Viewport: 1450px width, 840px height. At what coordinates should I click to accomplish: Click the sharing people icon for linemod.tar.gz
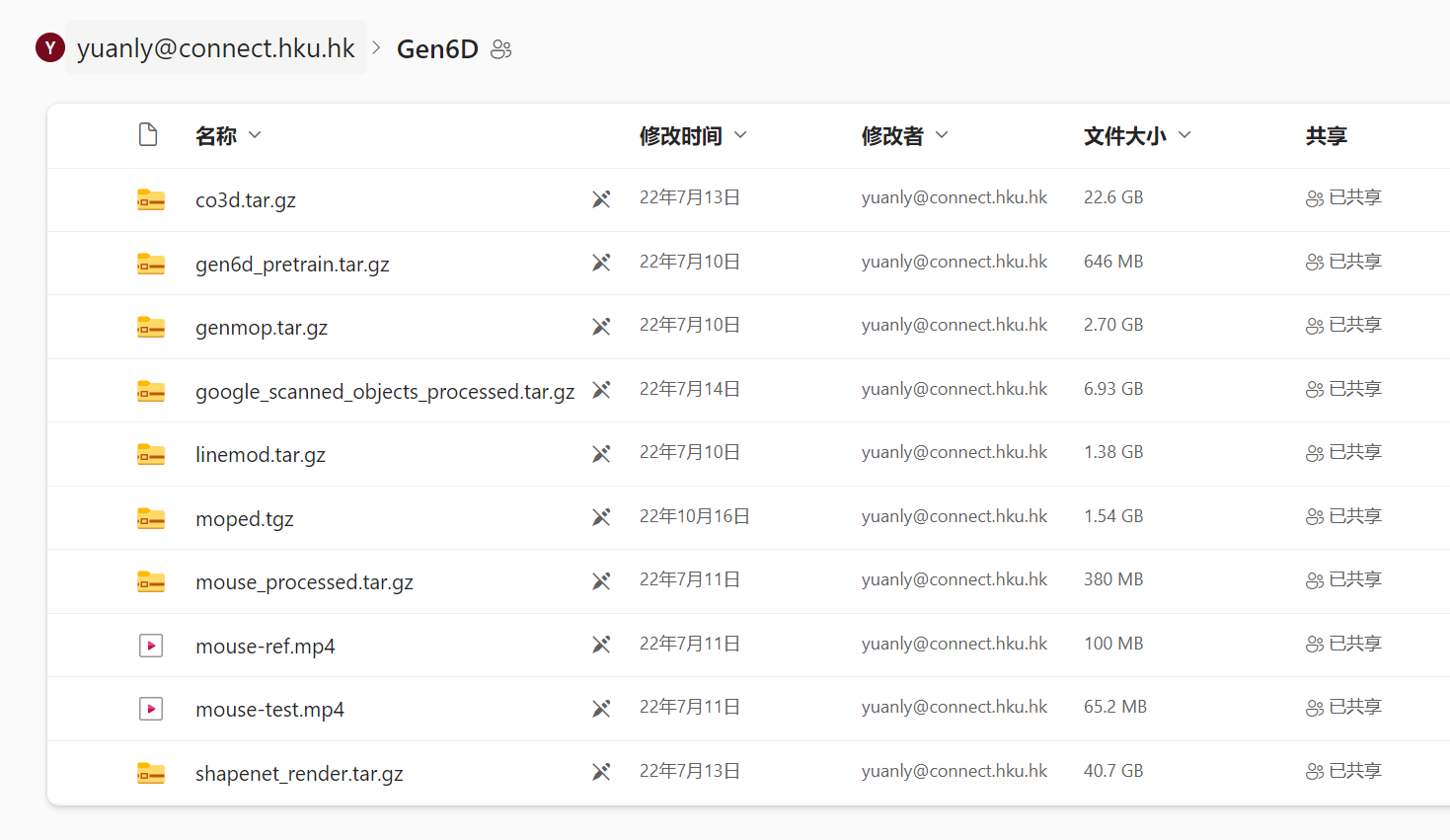[1314, 452]
